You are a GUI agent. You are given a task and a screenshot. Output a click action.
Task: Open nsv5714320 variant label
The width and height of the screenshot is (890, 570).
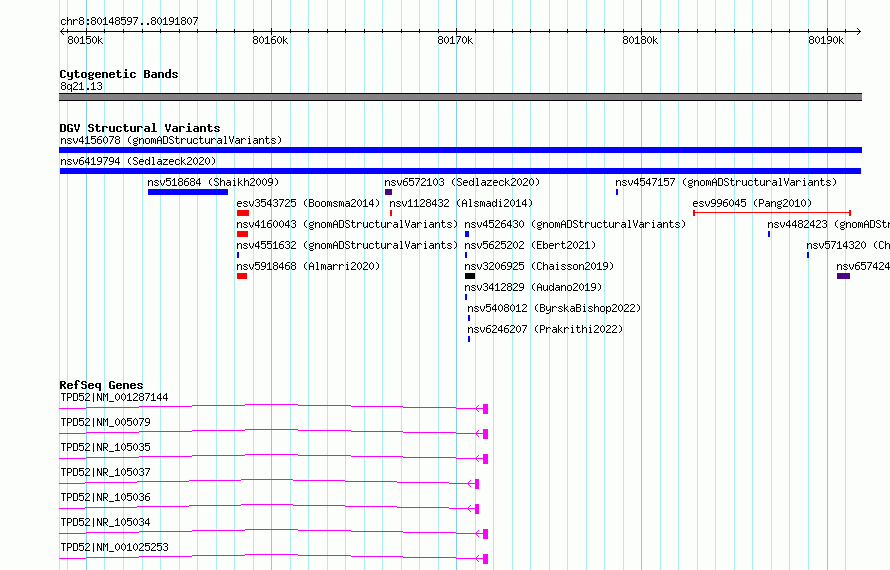click(x=848, y=245)
